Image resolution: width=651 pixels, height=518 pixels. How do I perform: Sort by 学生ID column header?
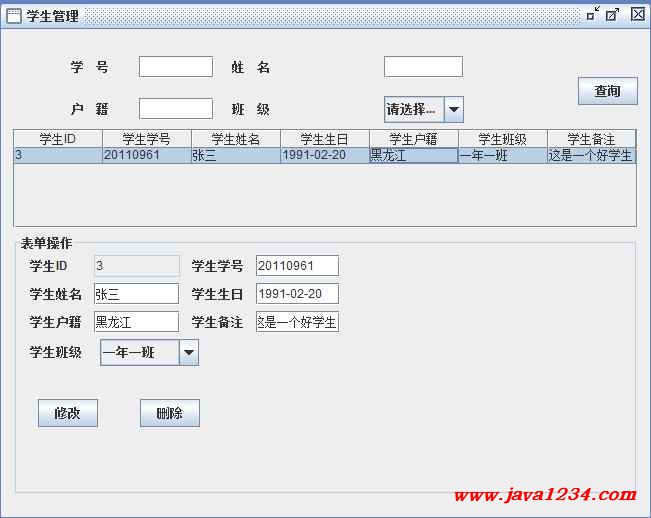57,139
